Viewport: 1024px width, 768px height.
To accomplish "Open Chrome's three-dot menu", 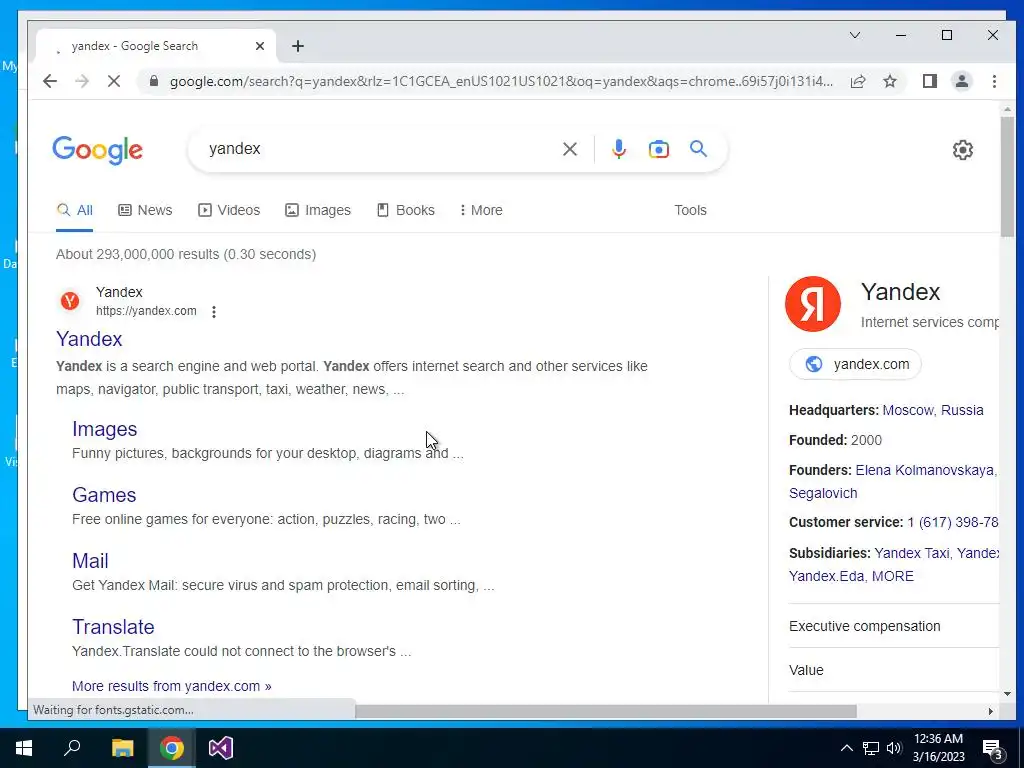I will pos(994,81).
